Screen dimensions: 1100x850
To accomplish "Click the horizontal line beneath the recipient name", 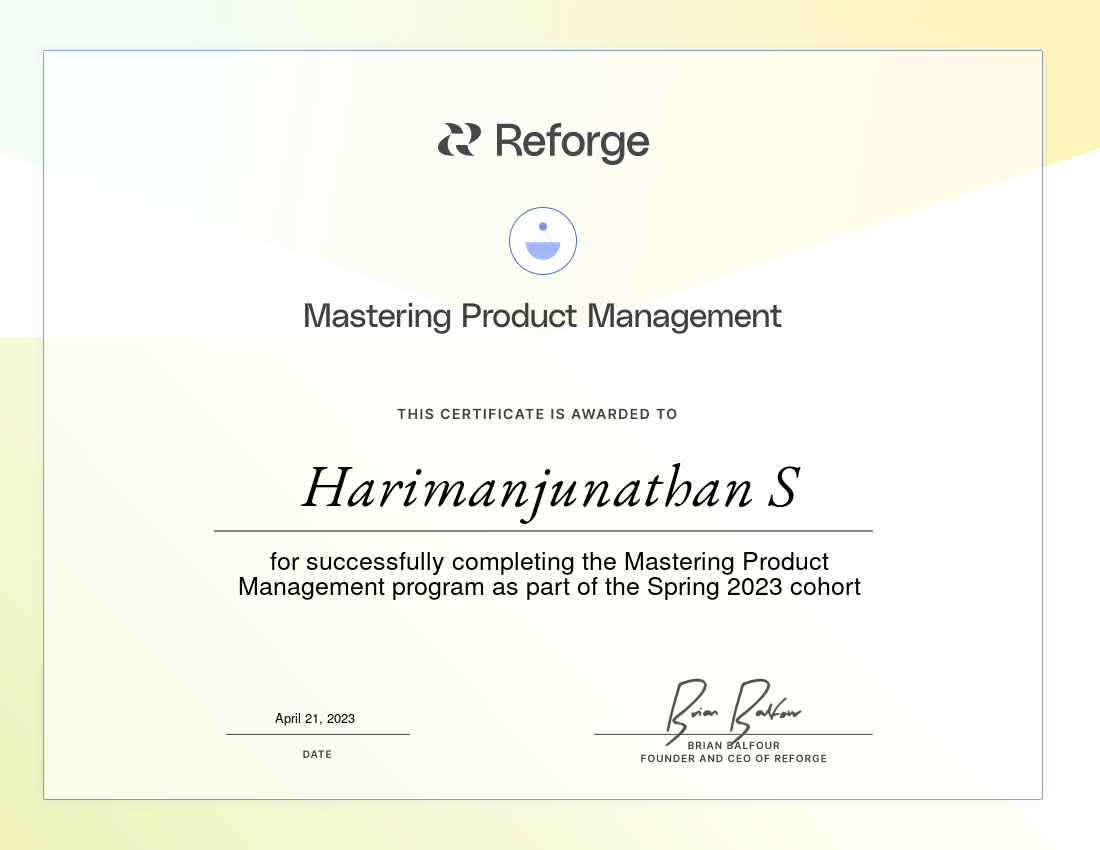I will click(x=543, y=531).
